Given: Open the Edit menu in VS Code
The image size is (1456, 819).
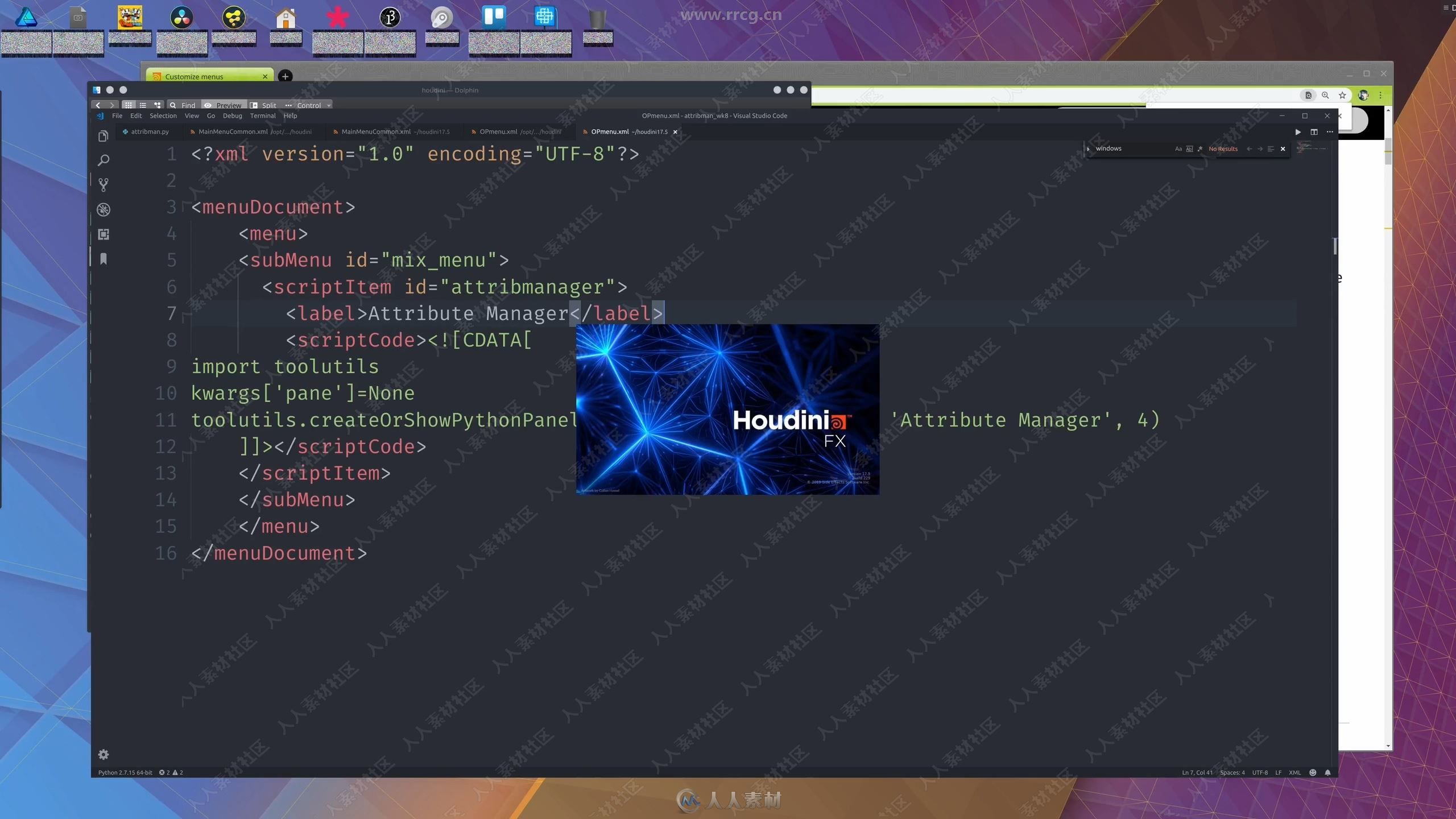Looking at the screenshot, I should point(136,115).
